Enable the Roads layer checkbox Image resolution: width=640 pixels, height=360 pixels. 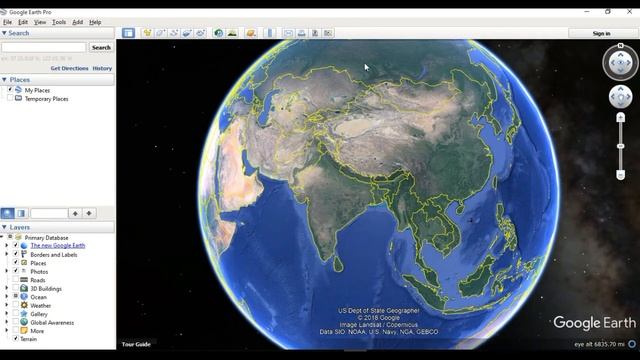tap(16, 280)
